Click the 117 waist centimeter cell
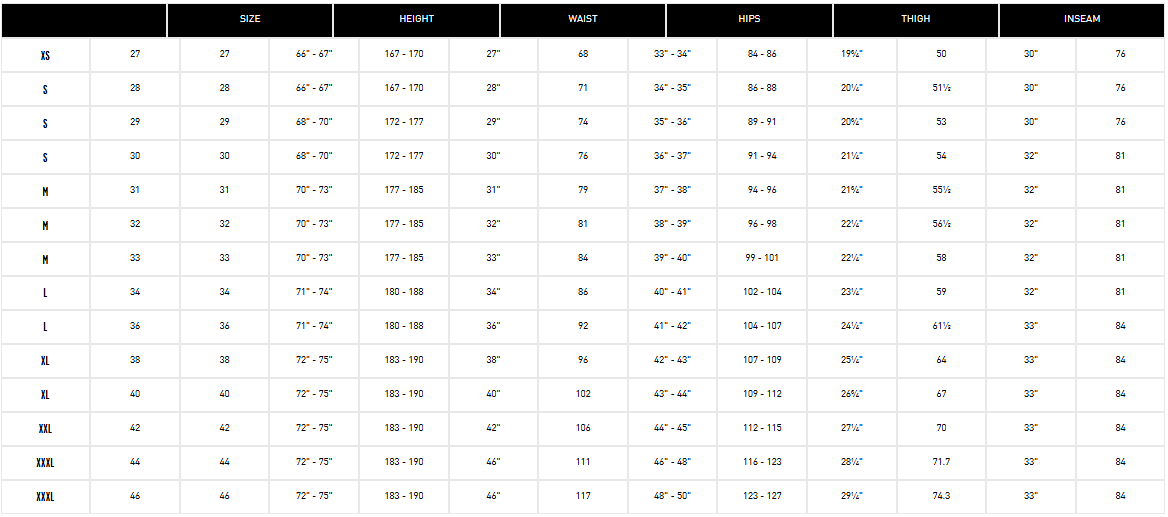This screenshot has width=1168, height=517. point(583,496)
